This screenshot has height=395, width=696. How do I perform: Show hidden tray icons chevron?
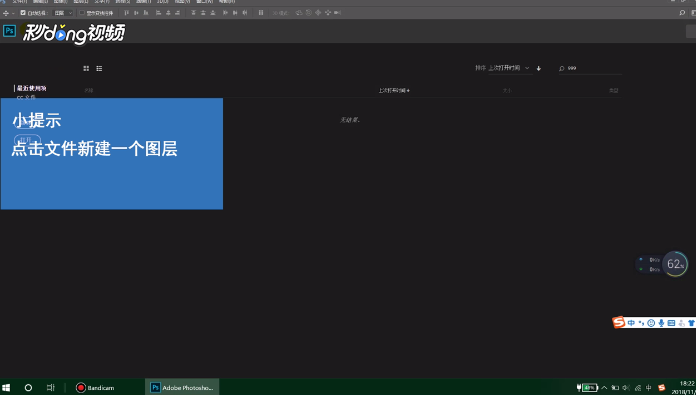point(604,387)
